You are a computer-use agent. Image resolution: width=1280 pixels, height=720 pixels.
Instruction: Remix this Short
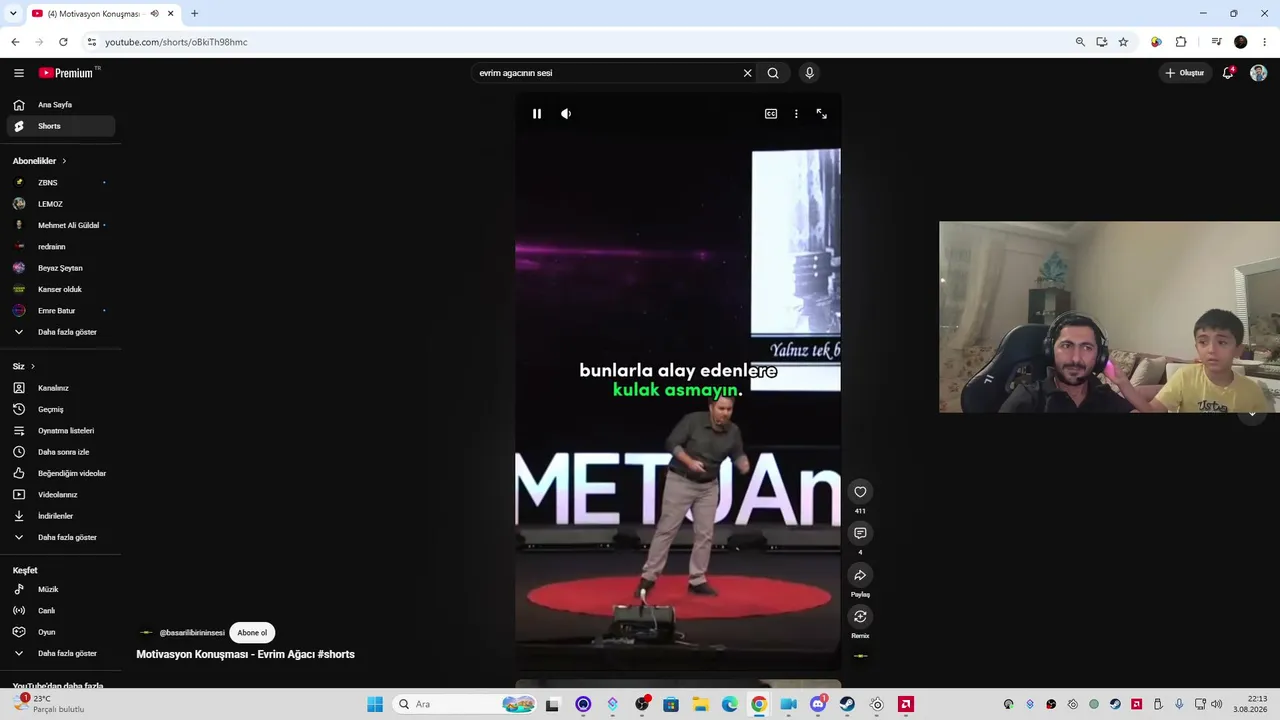[x=860, y=616]
